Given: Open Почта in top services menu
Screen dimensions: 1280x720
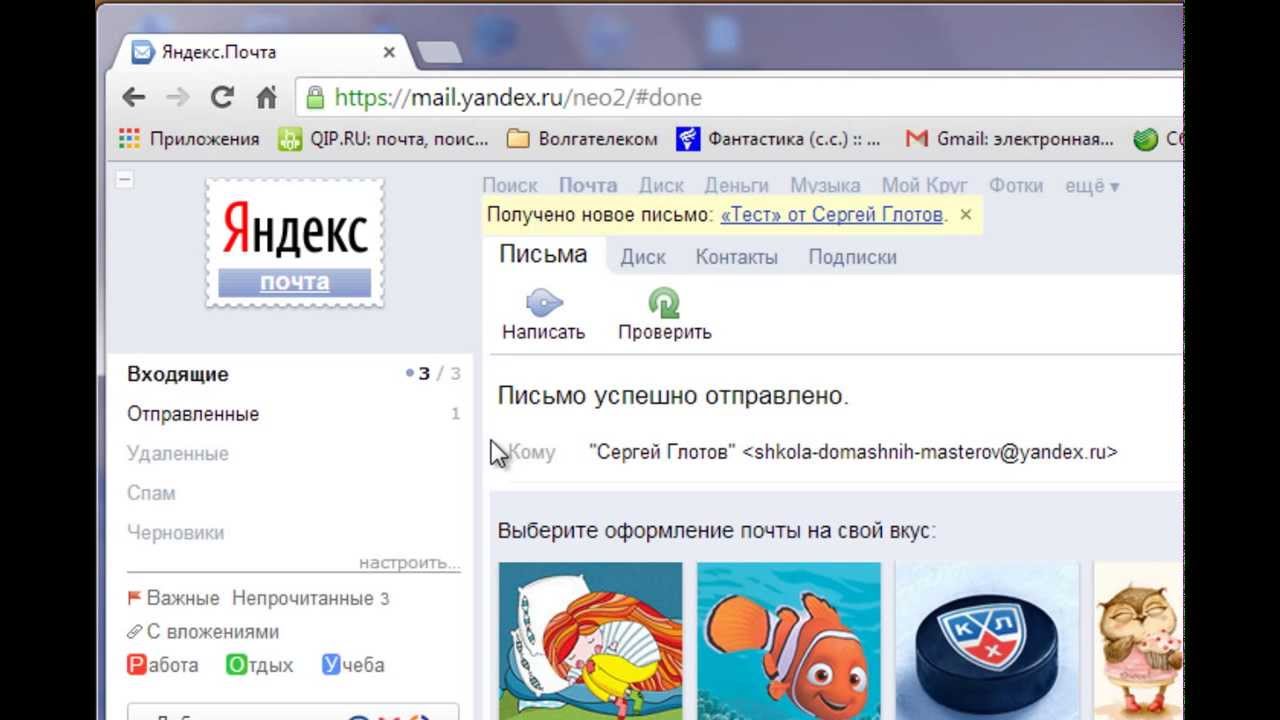Looking at the screenshot, I should [x=588, y=185].
